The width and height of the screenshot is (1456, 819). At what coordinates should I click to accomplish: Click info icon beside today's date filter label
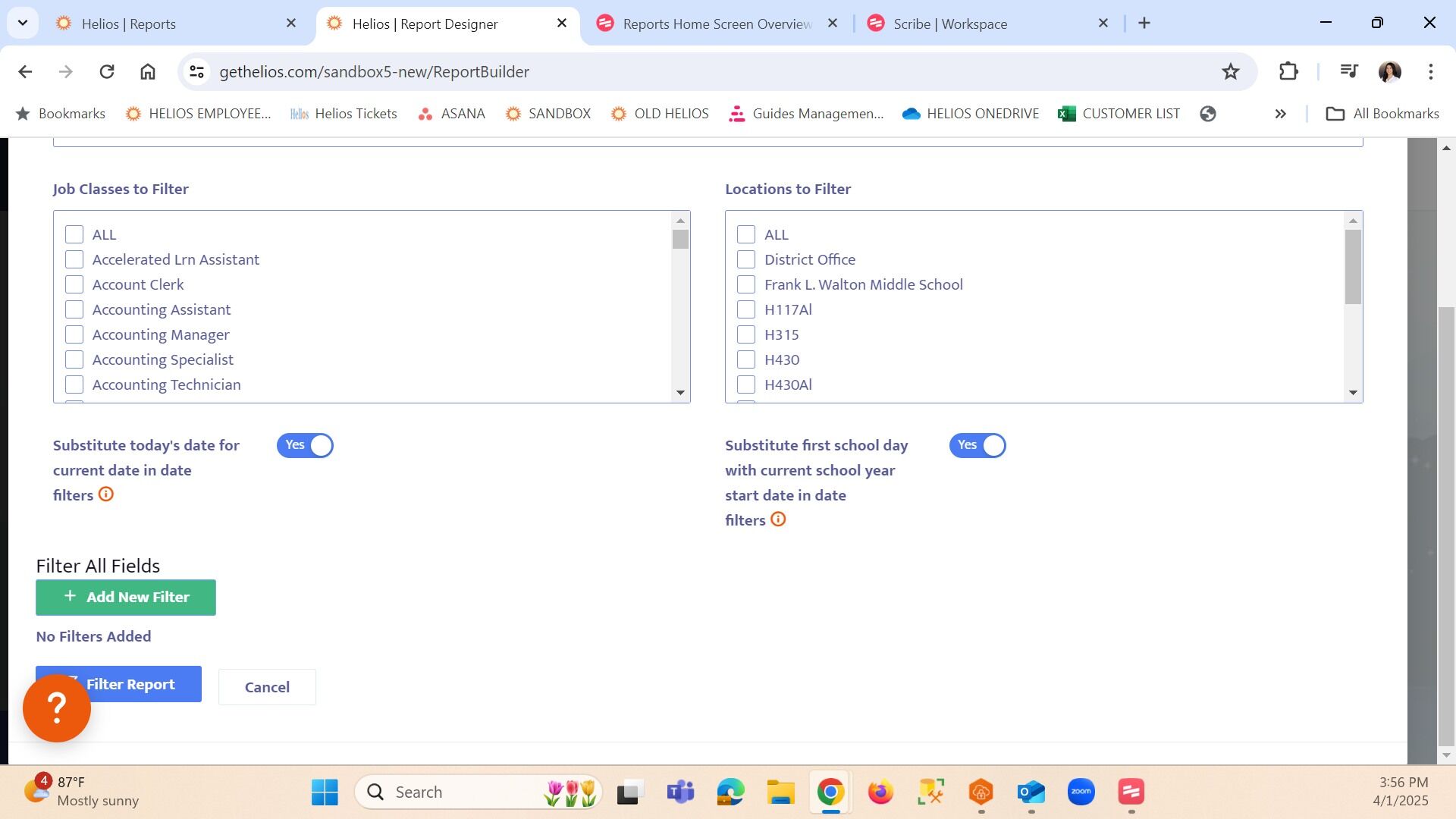[106, 494]
